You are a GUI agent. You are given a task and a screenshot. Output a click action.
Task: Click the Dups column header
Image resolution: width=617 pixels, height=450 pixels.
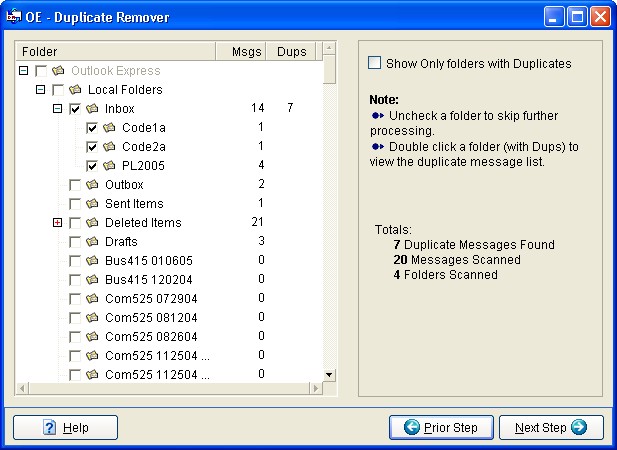(291, 52)
